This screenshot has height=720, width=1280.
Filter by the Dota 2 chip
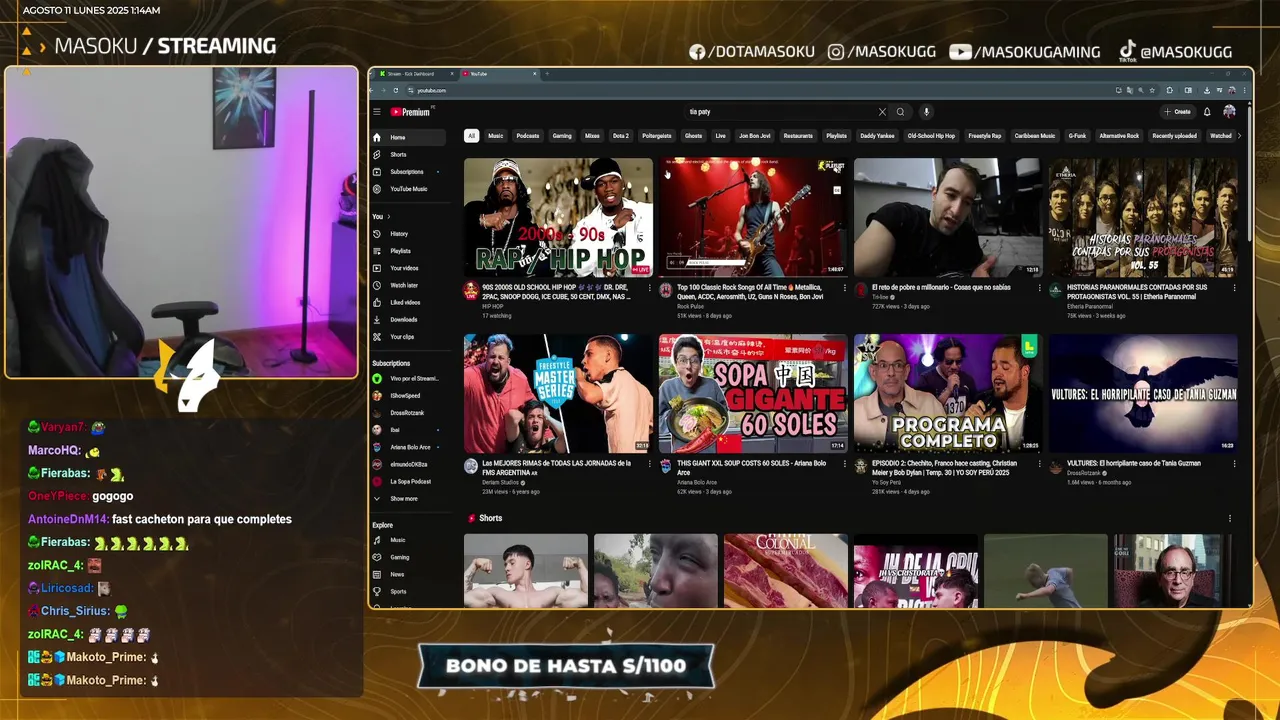(621, 136)
